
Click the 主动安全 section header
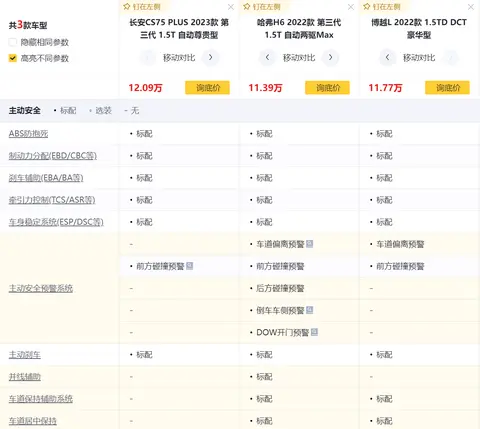[25, 110]
